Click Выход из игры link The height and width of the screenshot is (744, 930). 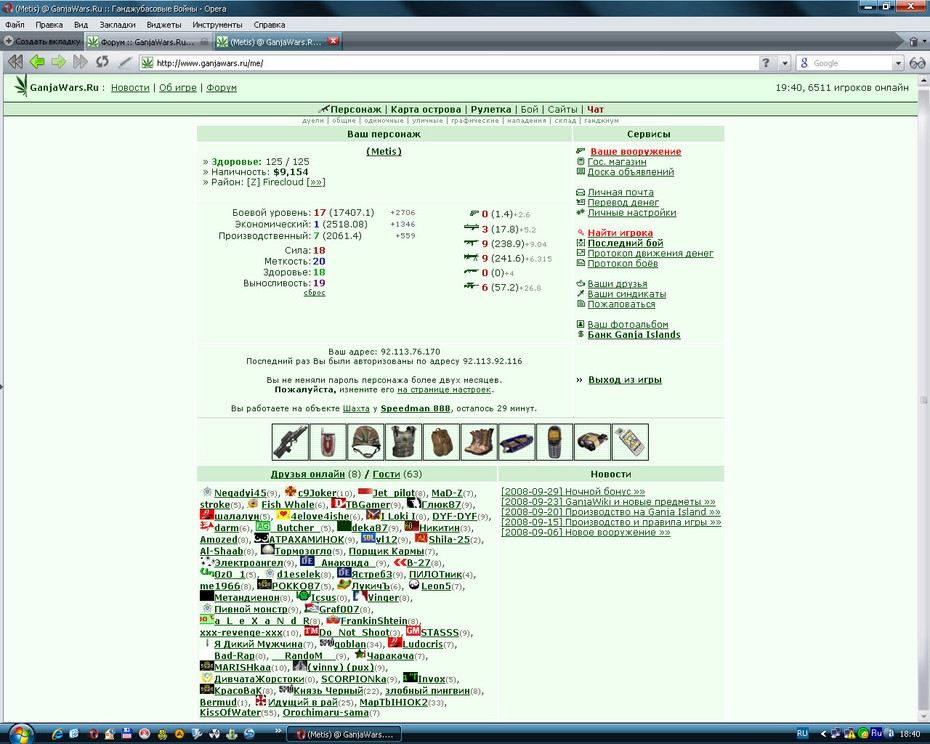(x=625, y=380)
